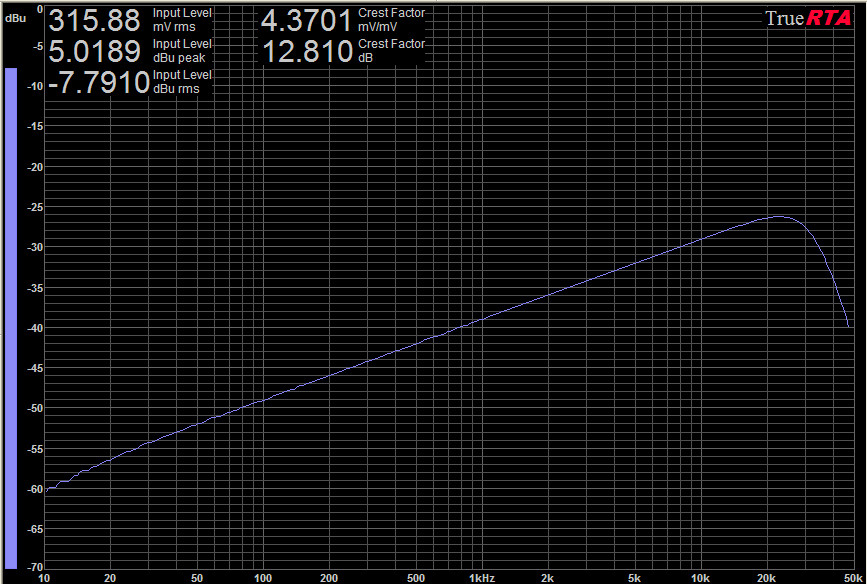Screen dimensions: 867x584
Task: Click the 1kHz frequency axis label
Action: pyautogui.click(x=483, y=577)
